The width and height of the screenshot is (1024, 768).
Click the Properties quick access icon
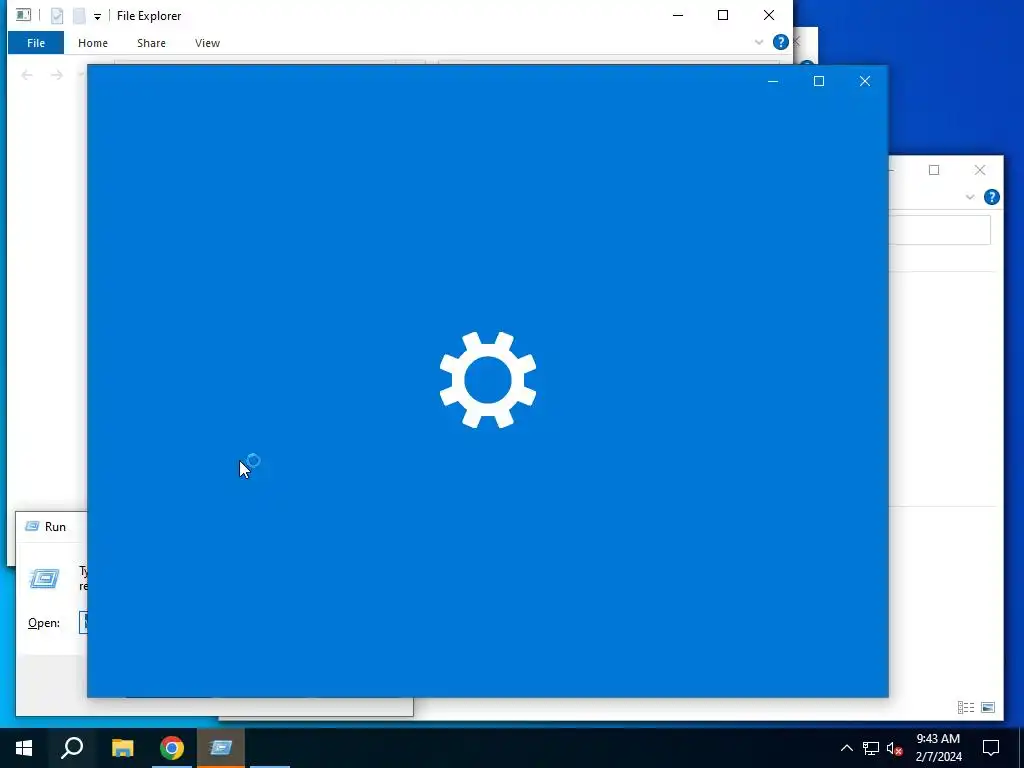(57, 16)
